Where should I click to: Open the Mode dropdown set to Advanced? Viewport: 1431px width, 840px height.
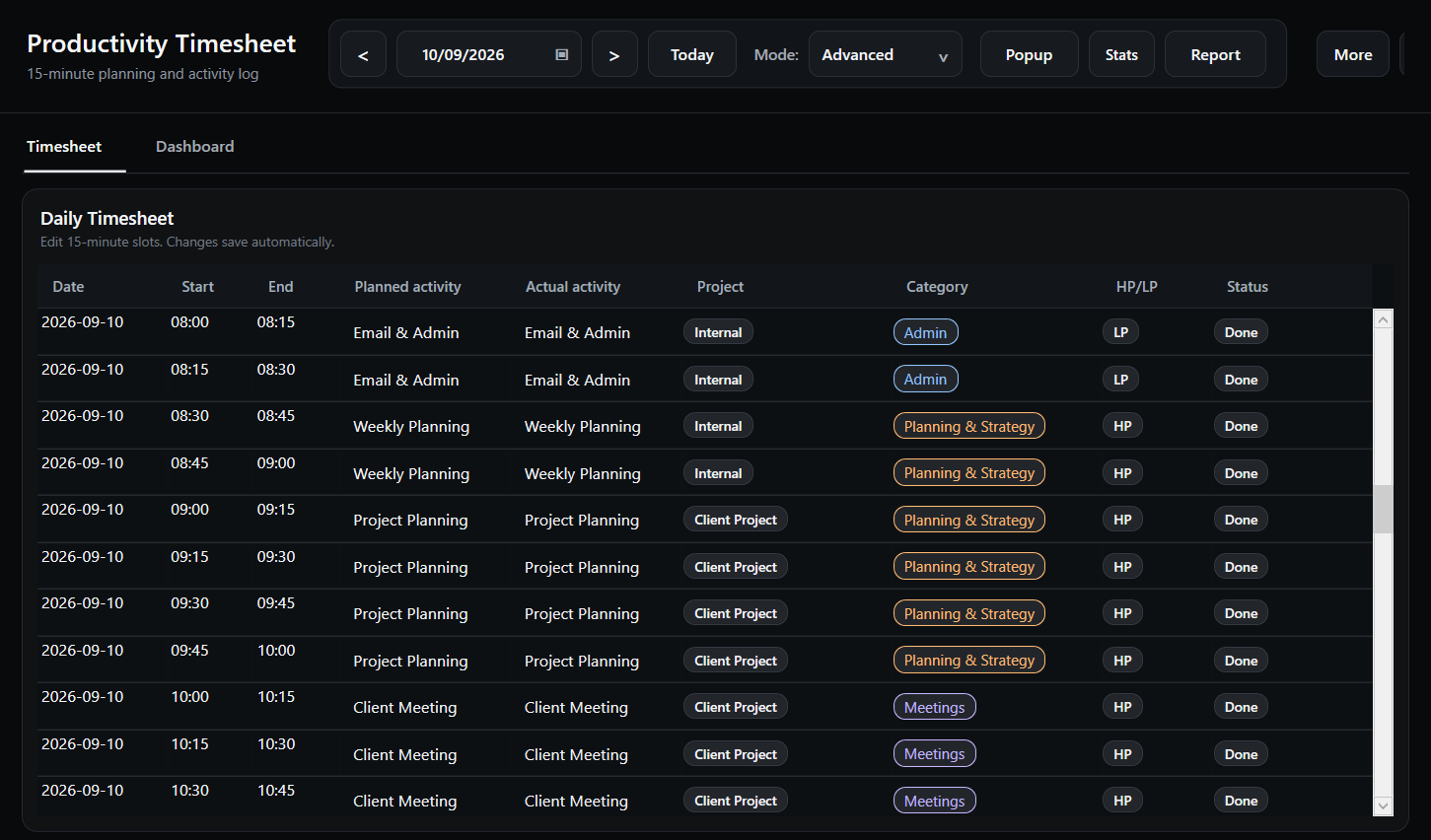click(x=885, y=54)
